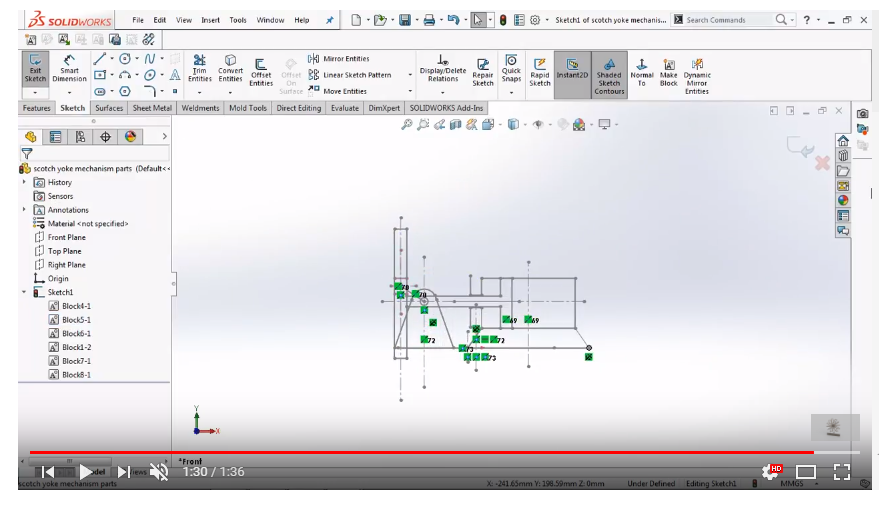879x505 pixels.
Task: Click the Exit Sketch button
Action: point(35,69)
